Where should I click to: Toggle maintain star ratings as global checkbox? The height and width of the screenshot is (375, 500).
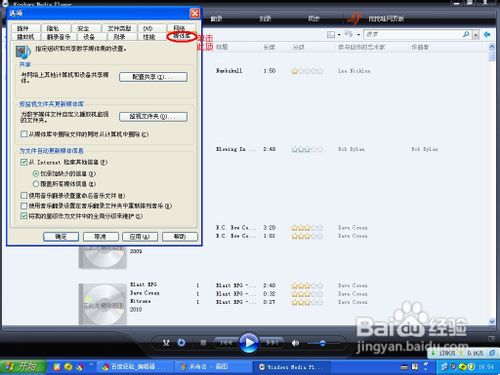point(24,216)
